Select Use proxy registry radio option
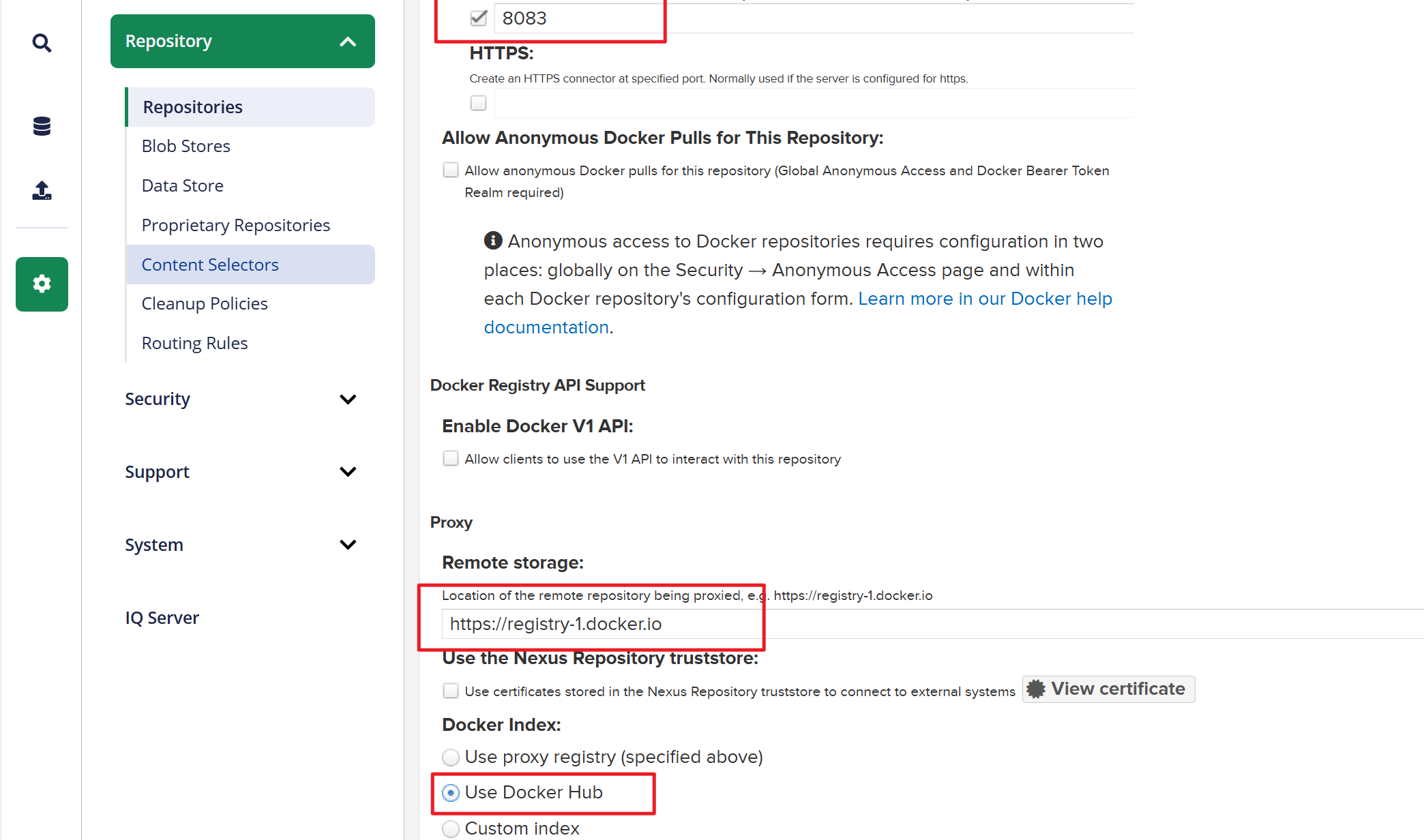This screenshot has width=1424, height=840. [451, 757]
